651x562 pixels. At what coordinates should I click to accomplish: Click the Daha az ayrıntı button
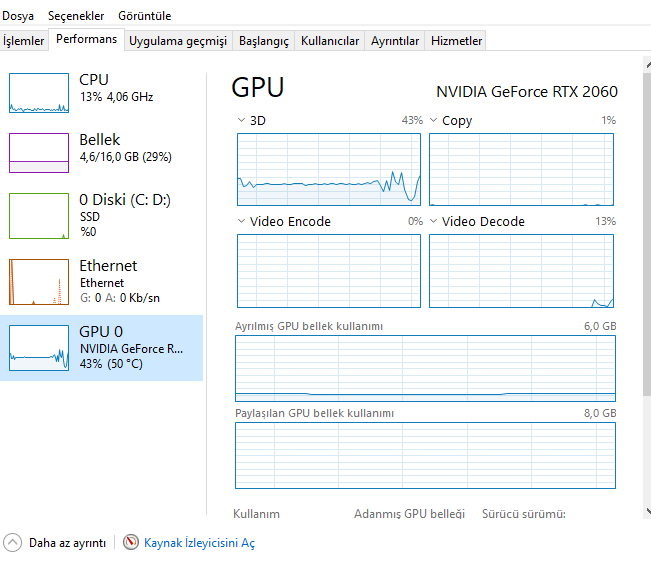tap(67, 543)
